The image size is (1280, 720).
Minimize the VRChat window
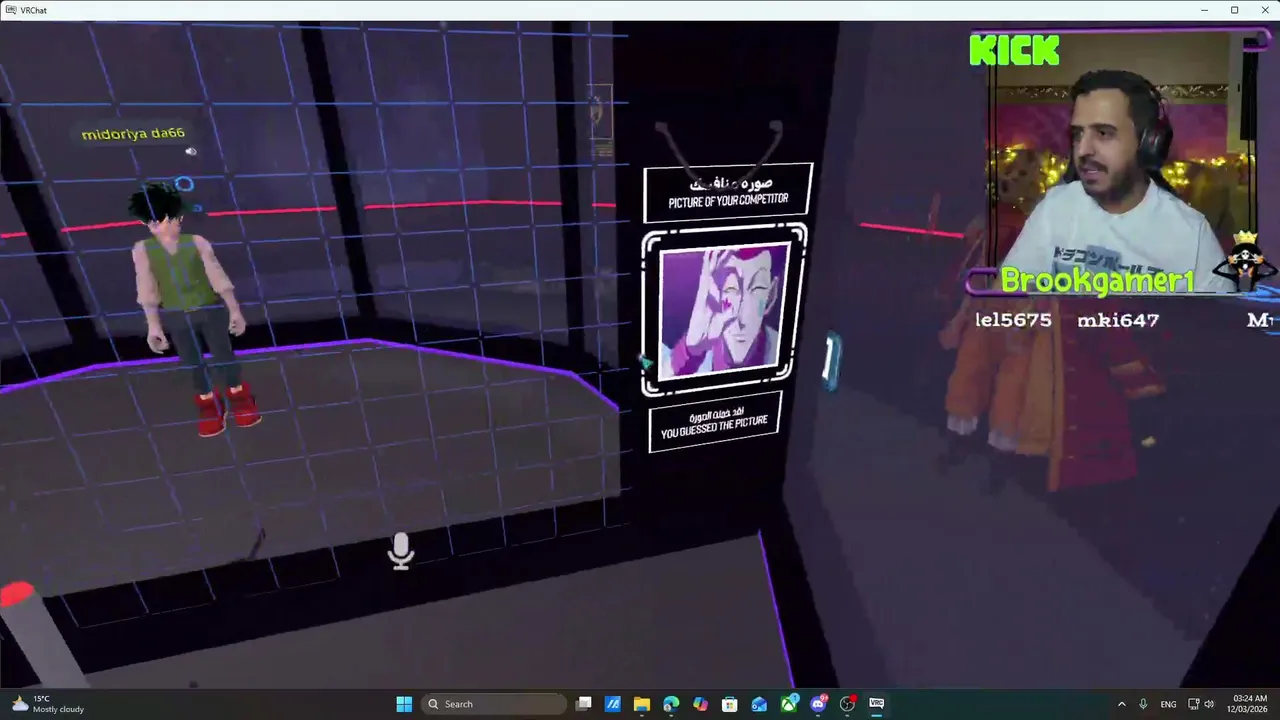tap(1206, 10)
